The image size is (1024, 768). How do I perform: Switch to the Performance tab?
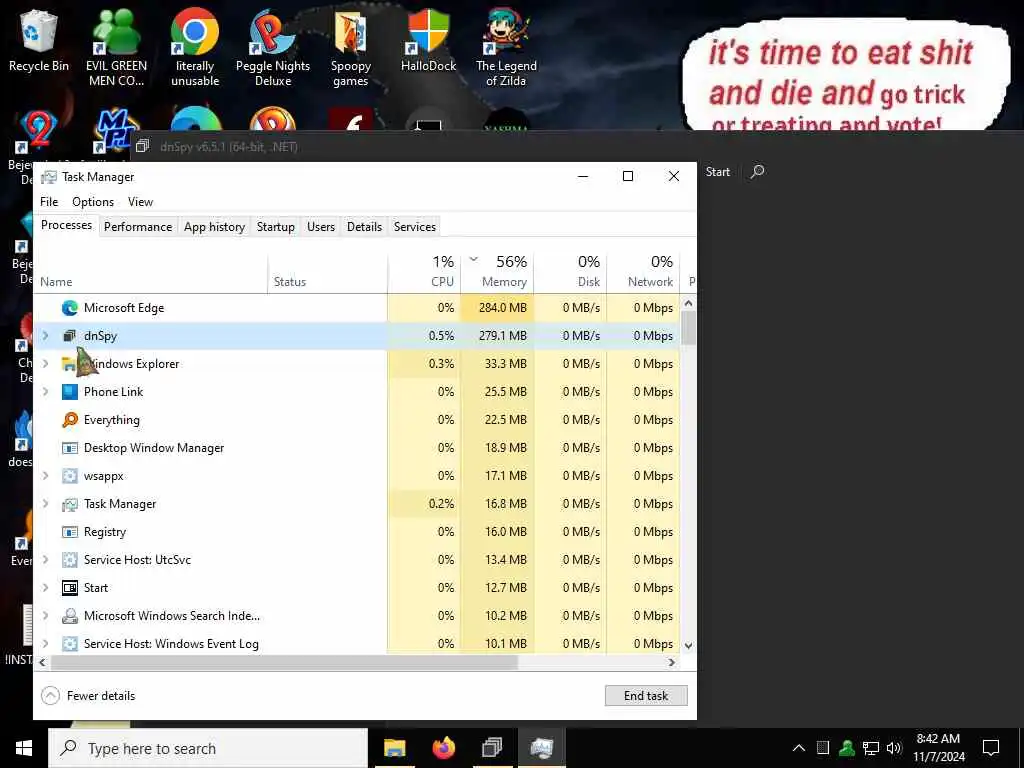click(x=138, y=227)
